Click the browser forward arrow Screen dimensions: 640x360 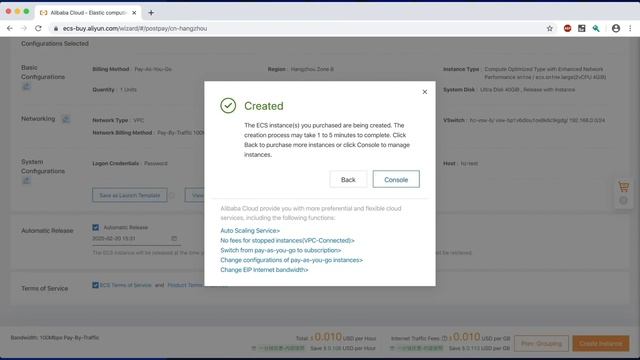pyautogui.click(x=24, y=28)
